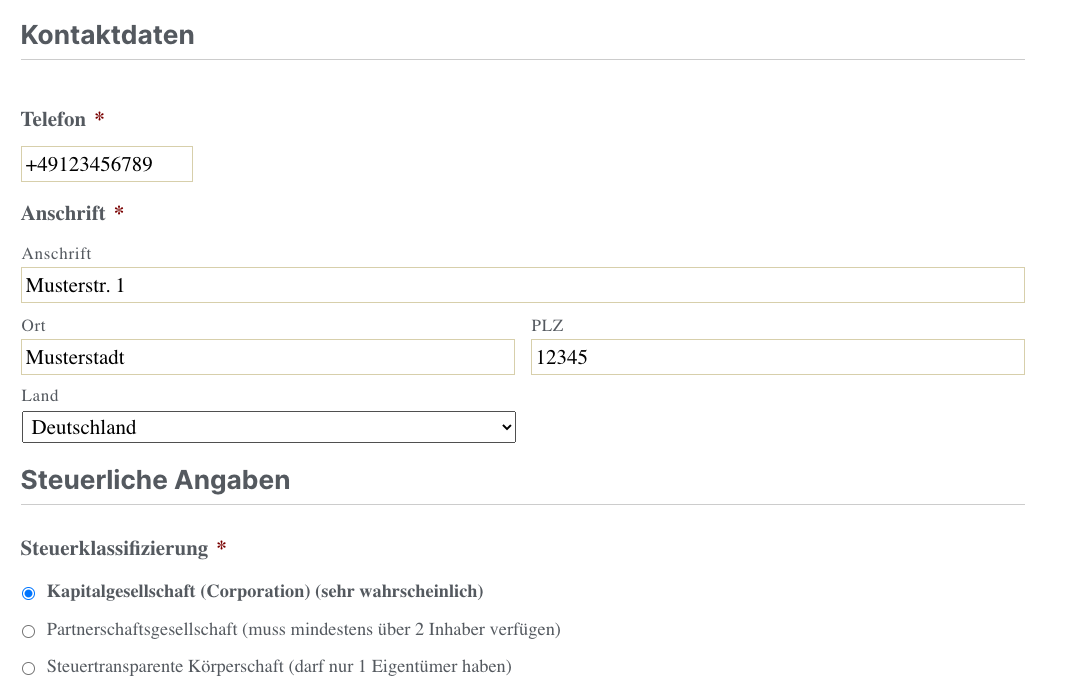Image resolution: width=1067 pixels, height=695 pixels.
Task: Click the "Kapitalgesellschaft (Corporation) (sehr wahrscheinlich)" option text
Action: (x=265, y=592)
